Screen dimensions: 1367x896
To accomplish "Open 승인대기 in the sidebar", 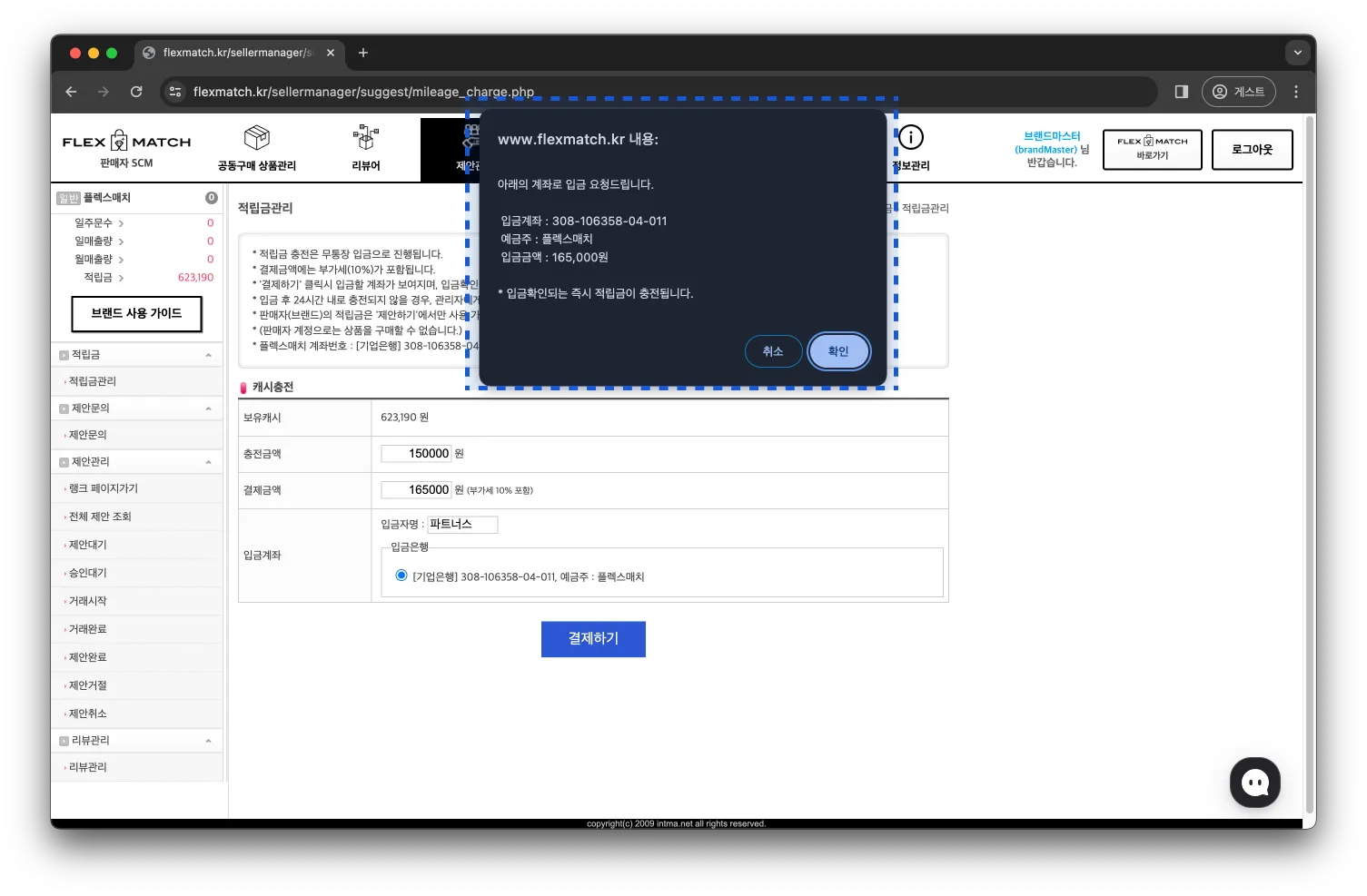I will click(88, 573).
